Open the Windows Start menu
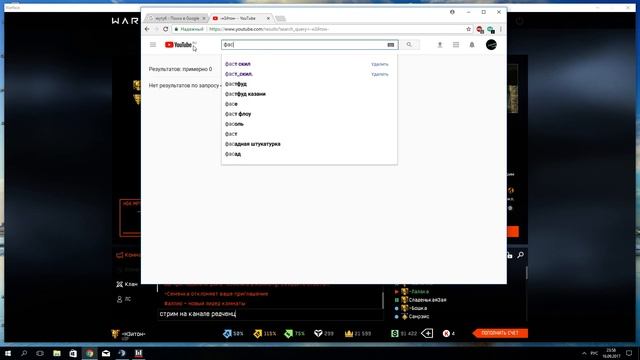This screenshot has height=360, width=640. [8, 353]
